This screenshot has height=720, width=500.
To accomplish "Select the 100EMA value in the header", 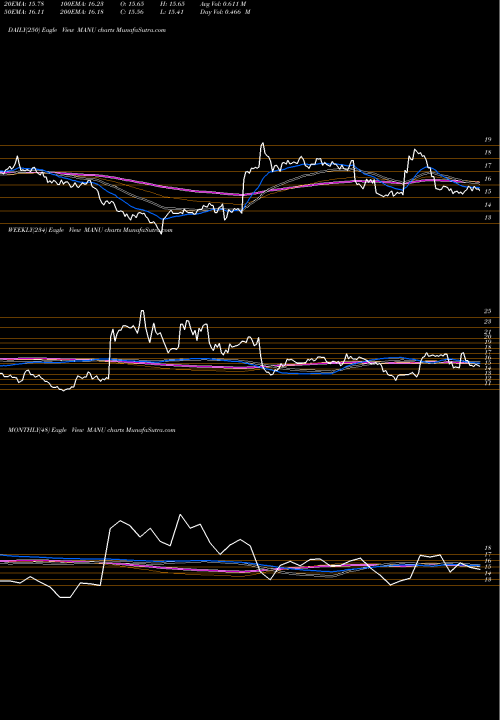I will (x=83, y=4).
